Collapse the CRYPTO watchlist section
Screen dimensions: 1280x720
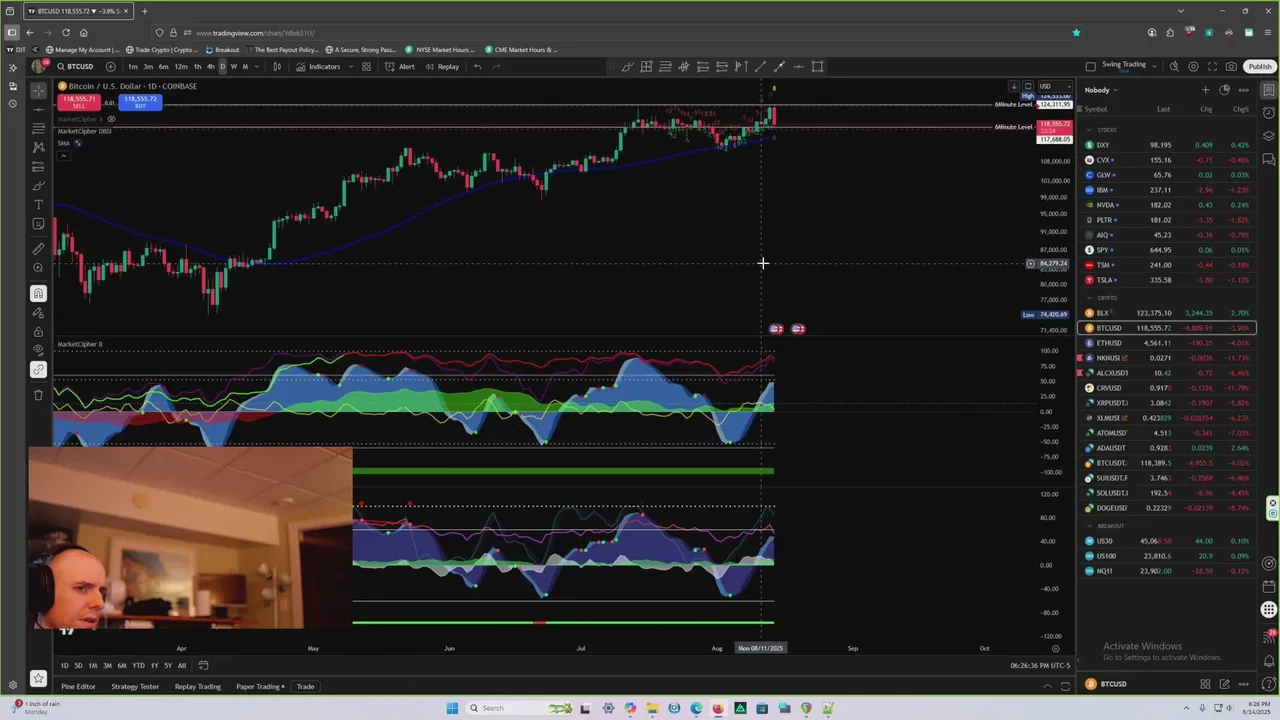[1090, 298]
